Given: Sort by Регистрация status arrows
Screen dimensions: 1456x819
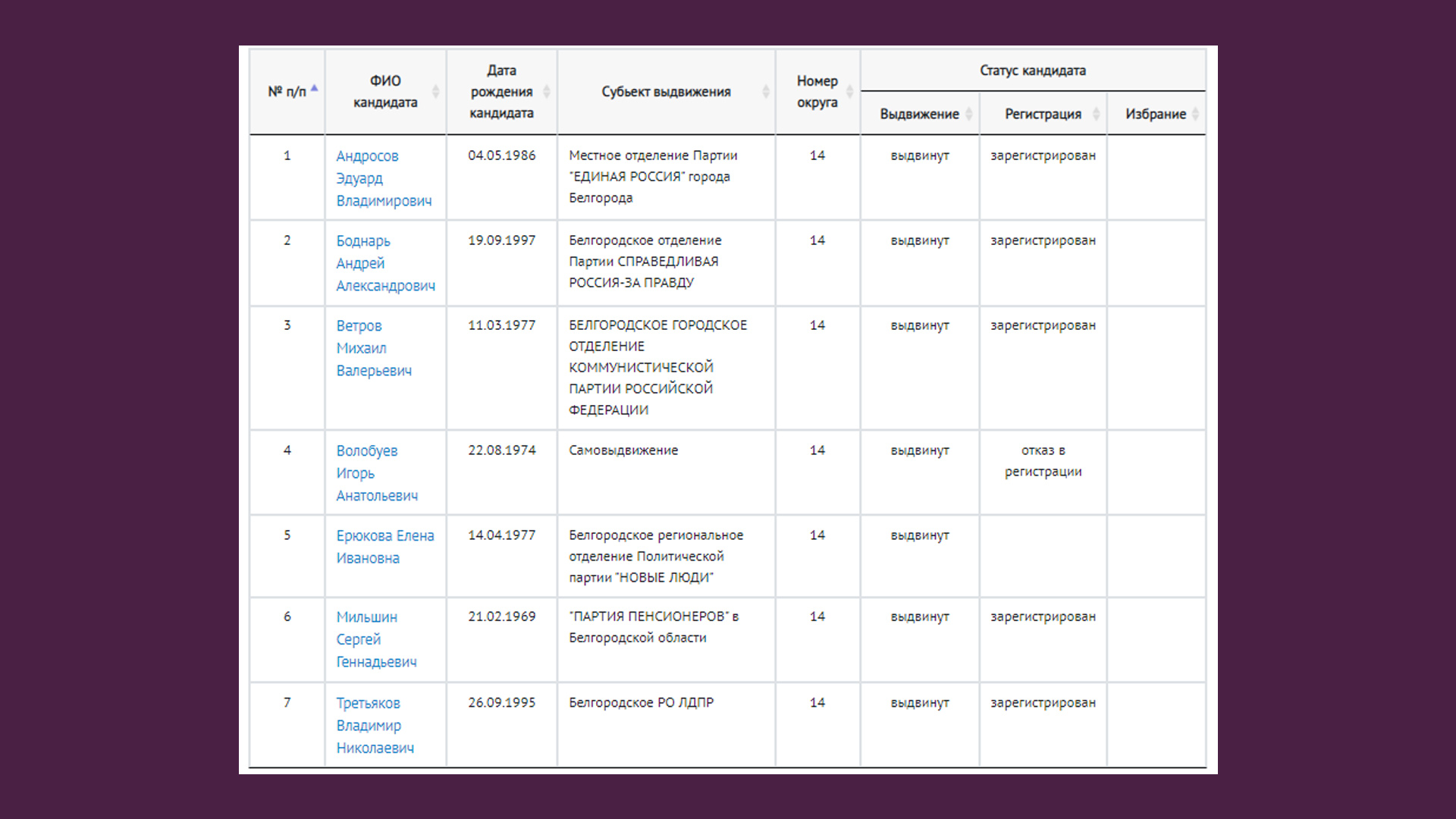Looking at the screenshot, I should [x=1096, y=114].
